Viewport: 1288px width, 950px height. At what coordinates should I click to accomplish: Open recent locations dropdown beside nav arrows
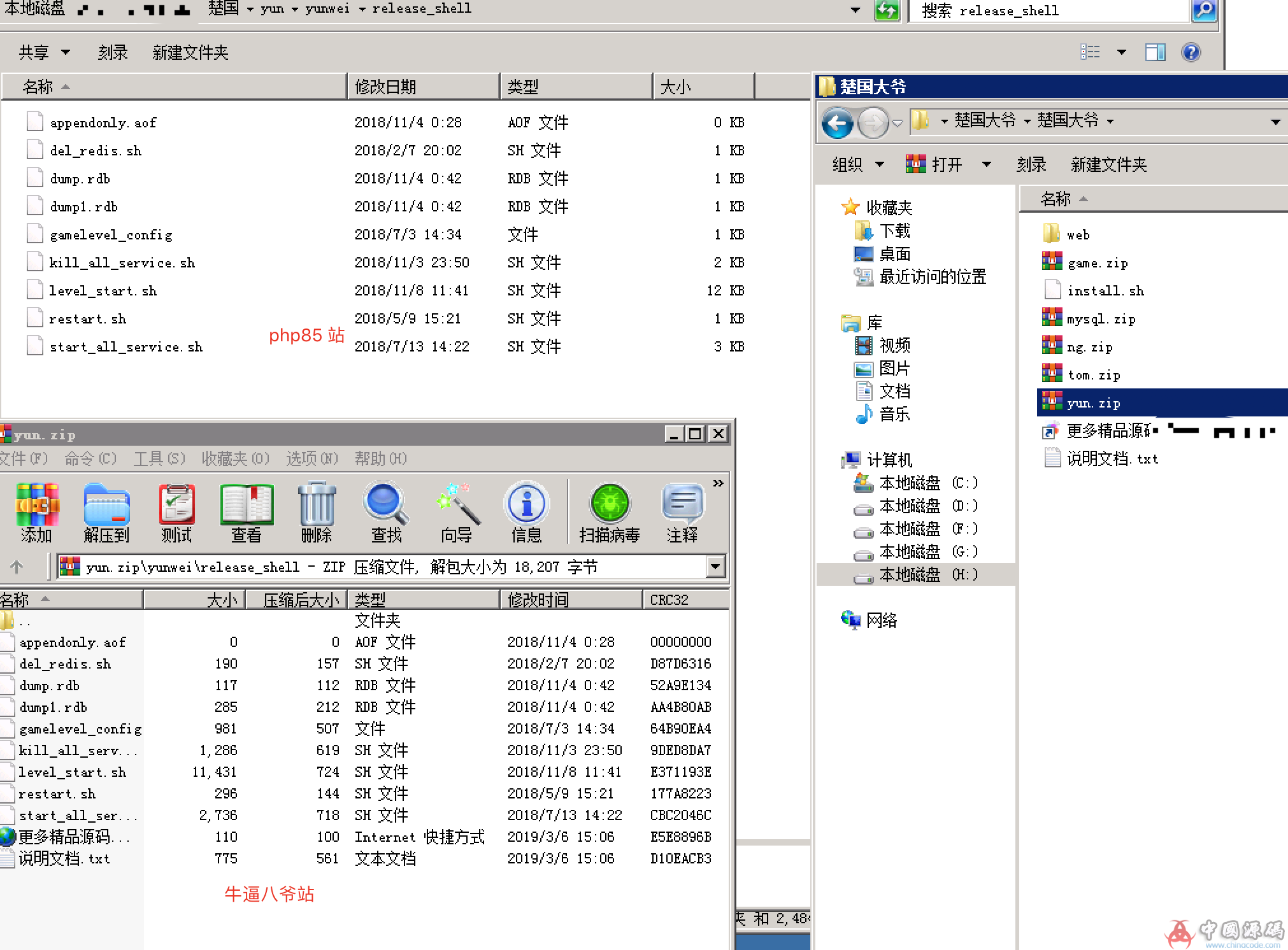pos(897,123)
